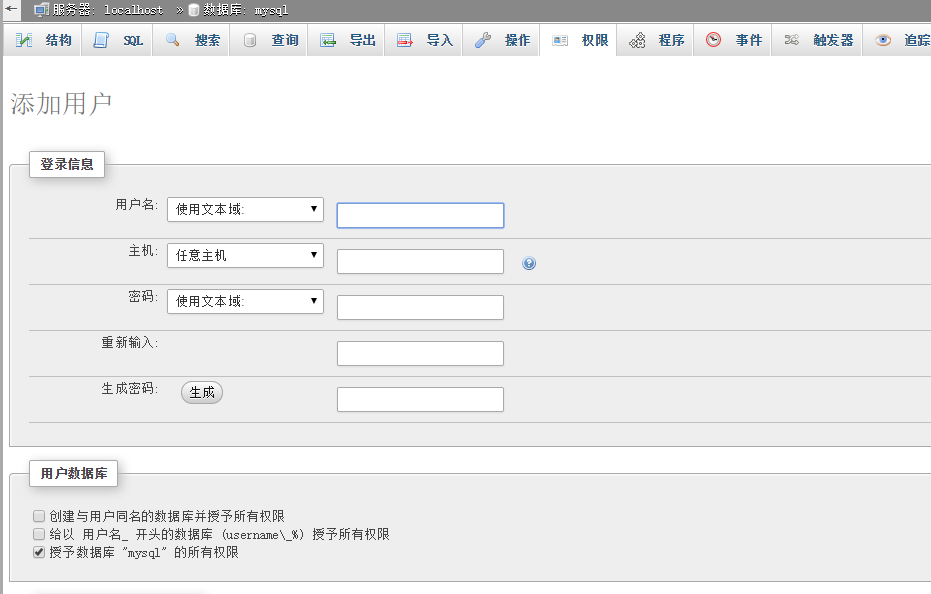Focus the 用户名 text input field
The height and width of the screenshot is (594, 931).
coord(420,215)
